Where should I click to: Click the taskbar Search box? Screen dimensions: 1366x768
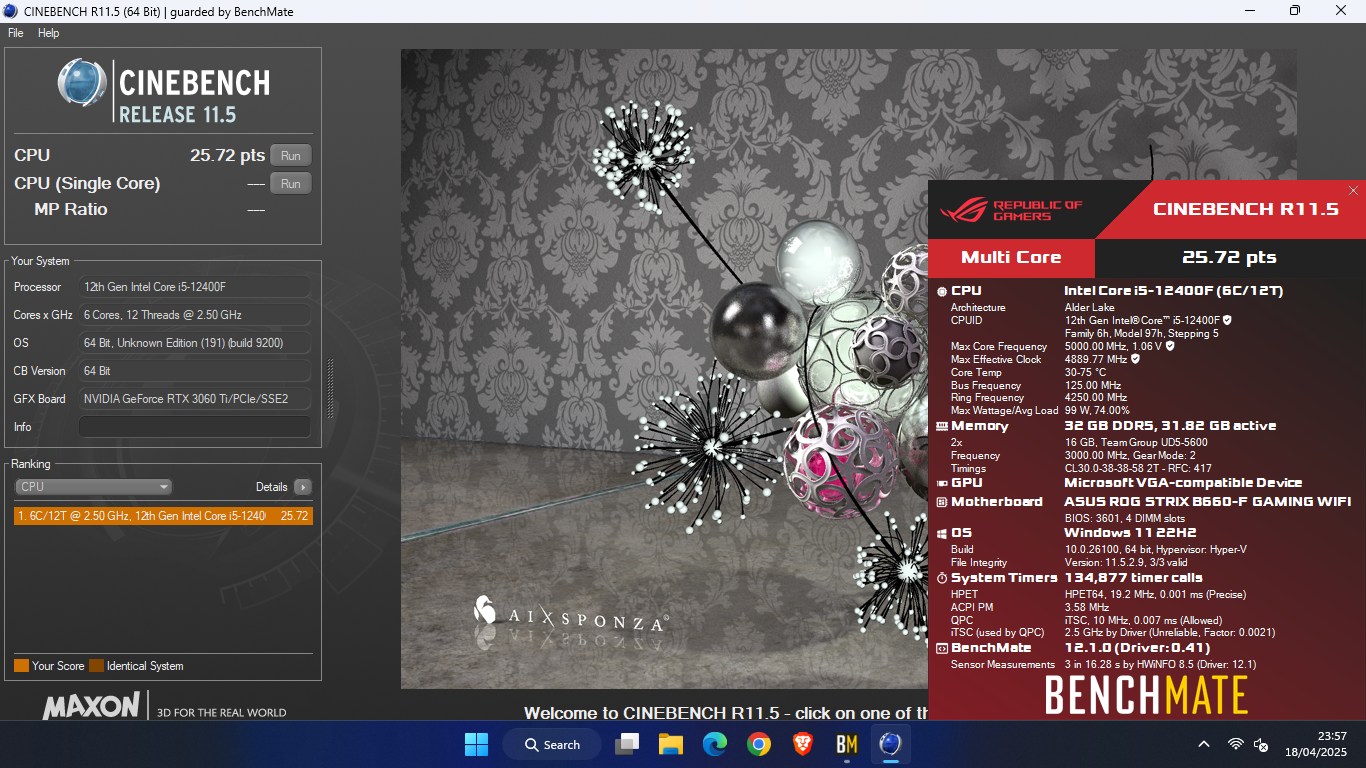click(551, 744)
